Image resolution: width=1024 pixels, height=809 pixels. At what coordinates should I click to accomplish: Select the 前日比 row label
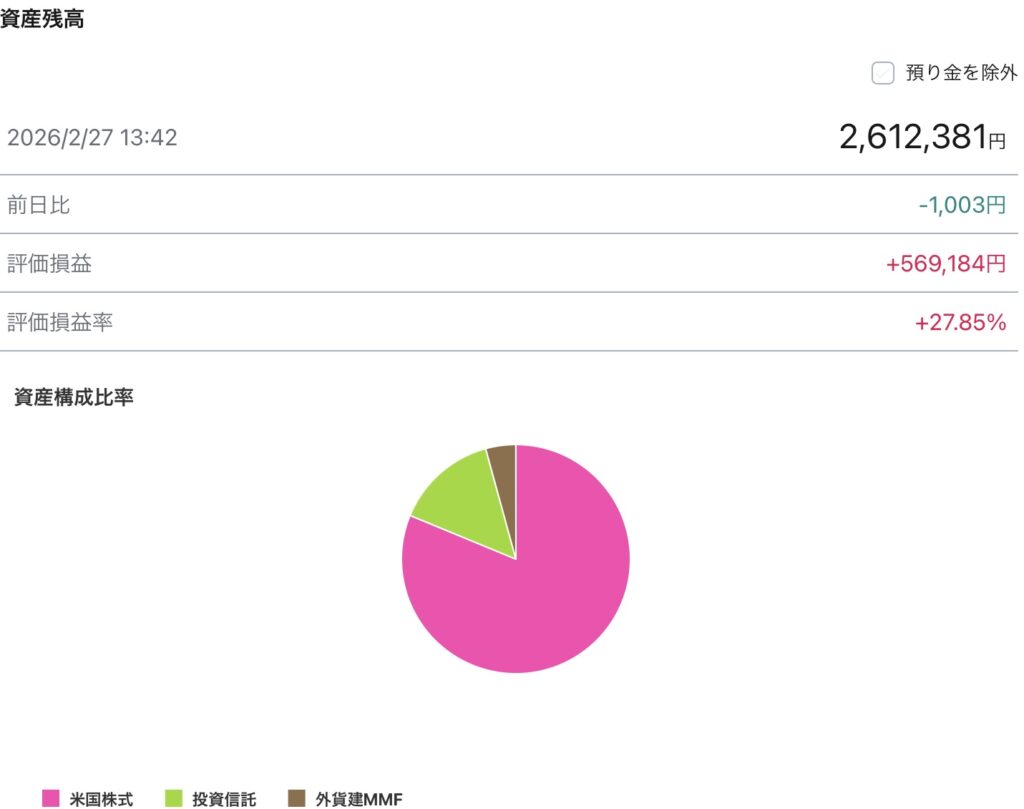tap(38, 206)
